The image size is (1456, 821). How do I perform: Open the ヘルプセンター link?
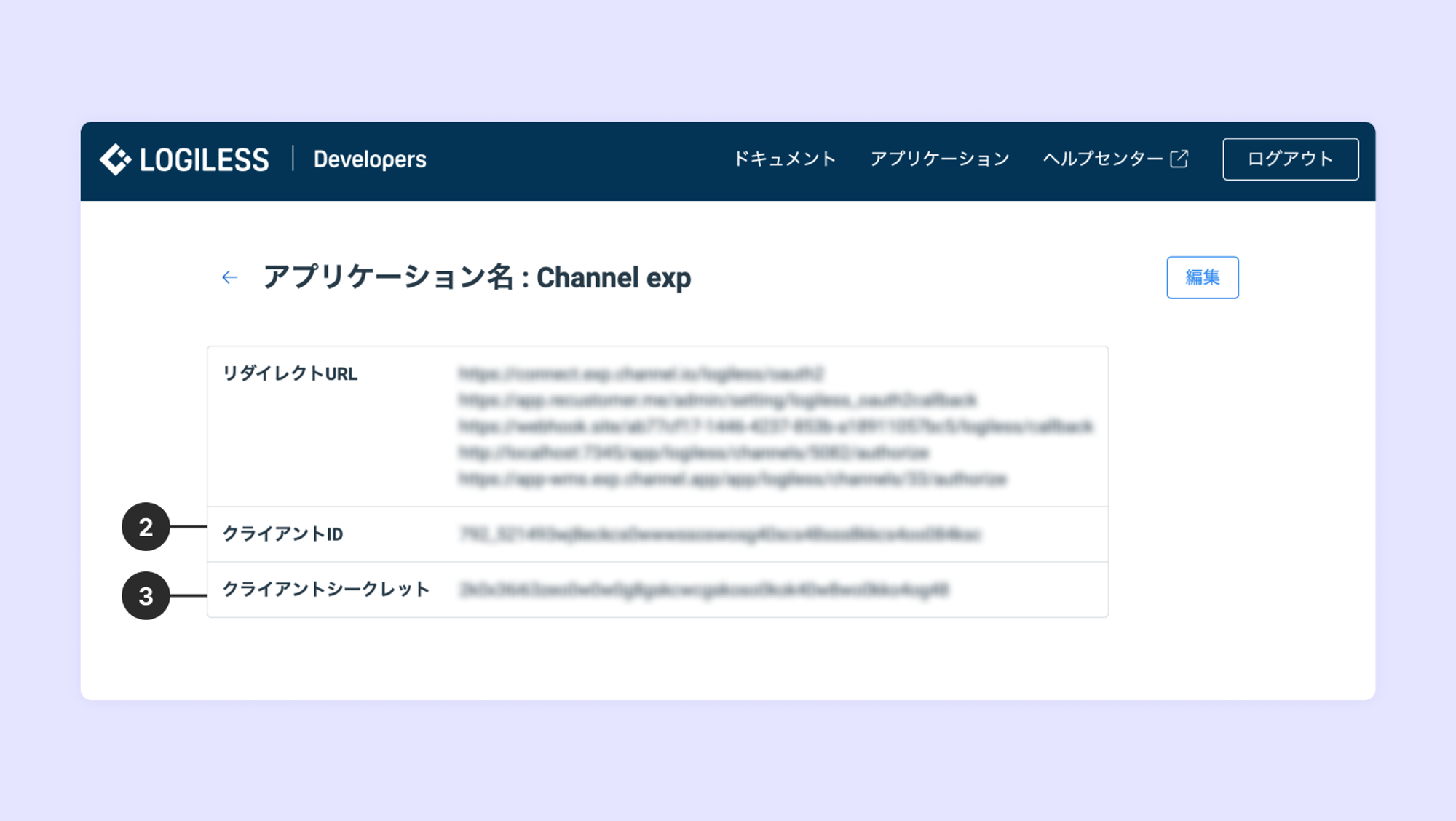point(1102,159)
